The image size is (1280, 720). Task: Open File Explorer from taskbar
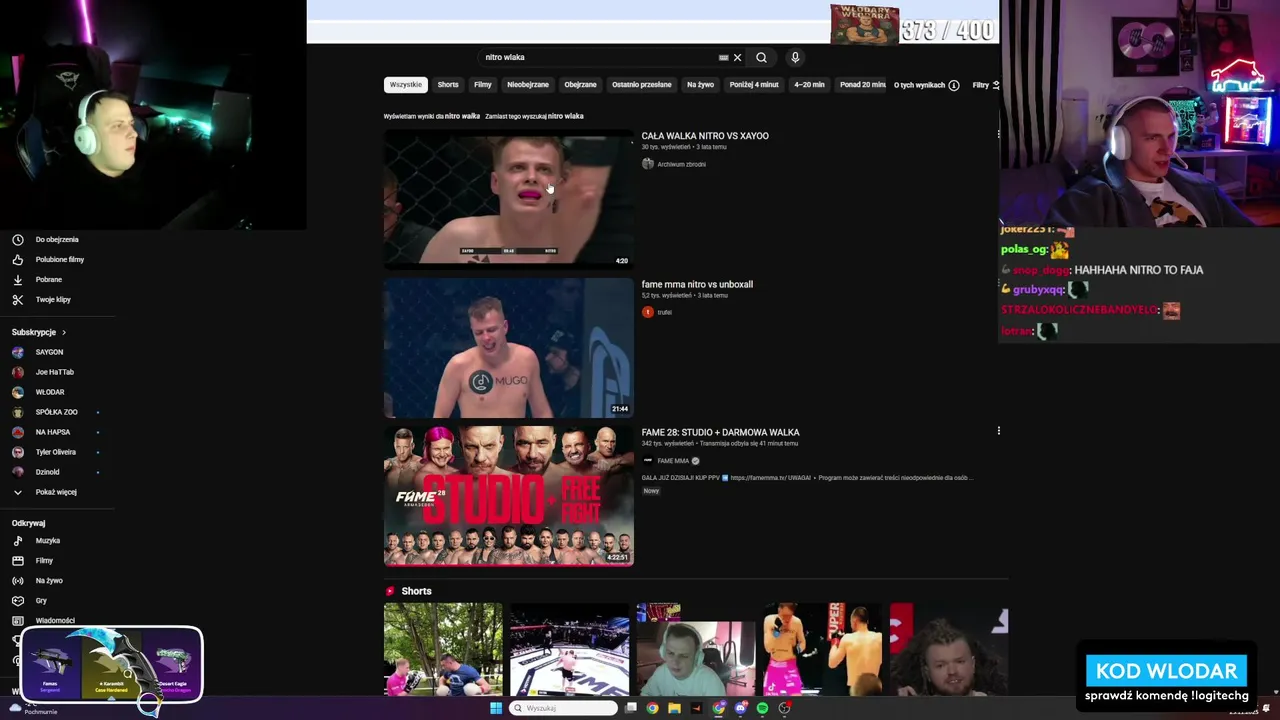(x=674, y=708)
